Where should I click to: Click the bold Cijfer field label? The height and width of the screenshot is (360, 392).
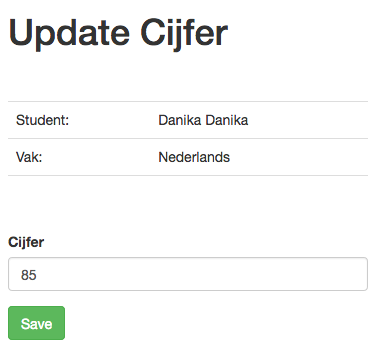pos(26,242)
